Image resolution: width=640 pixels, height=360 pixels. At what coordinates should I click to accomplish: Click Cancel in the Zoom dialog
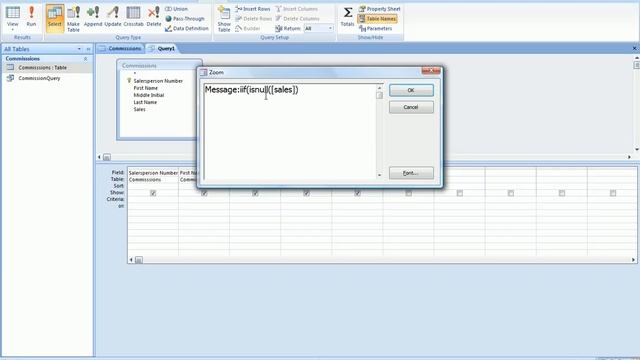point(411,107)
